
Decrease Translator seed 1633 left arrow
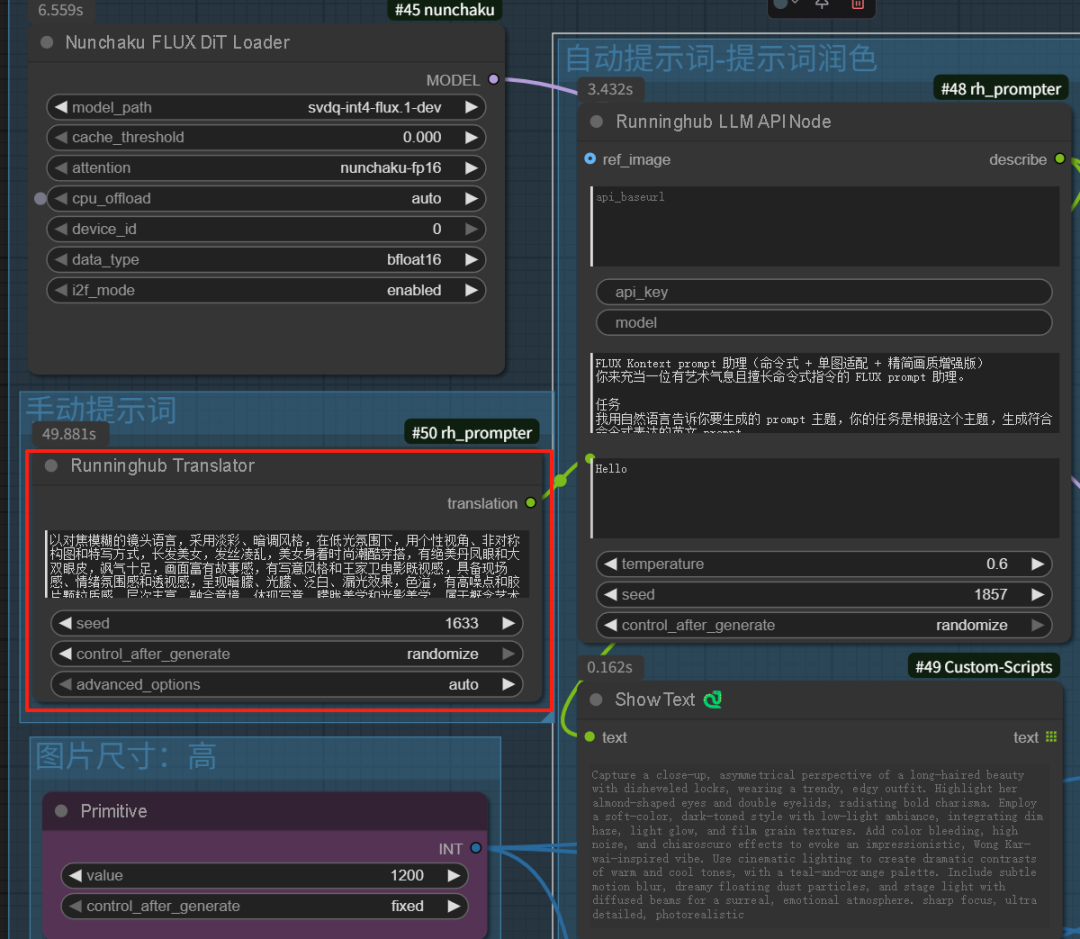(65, 623)
